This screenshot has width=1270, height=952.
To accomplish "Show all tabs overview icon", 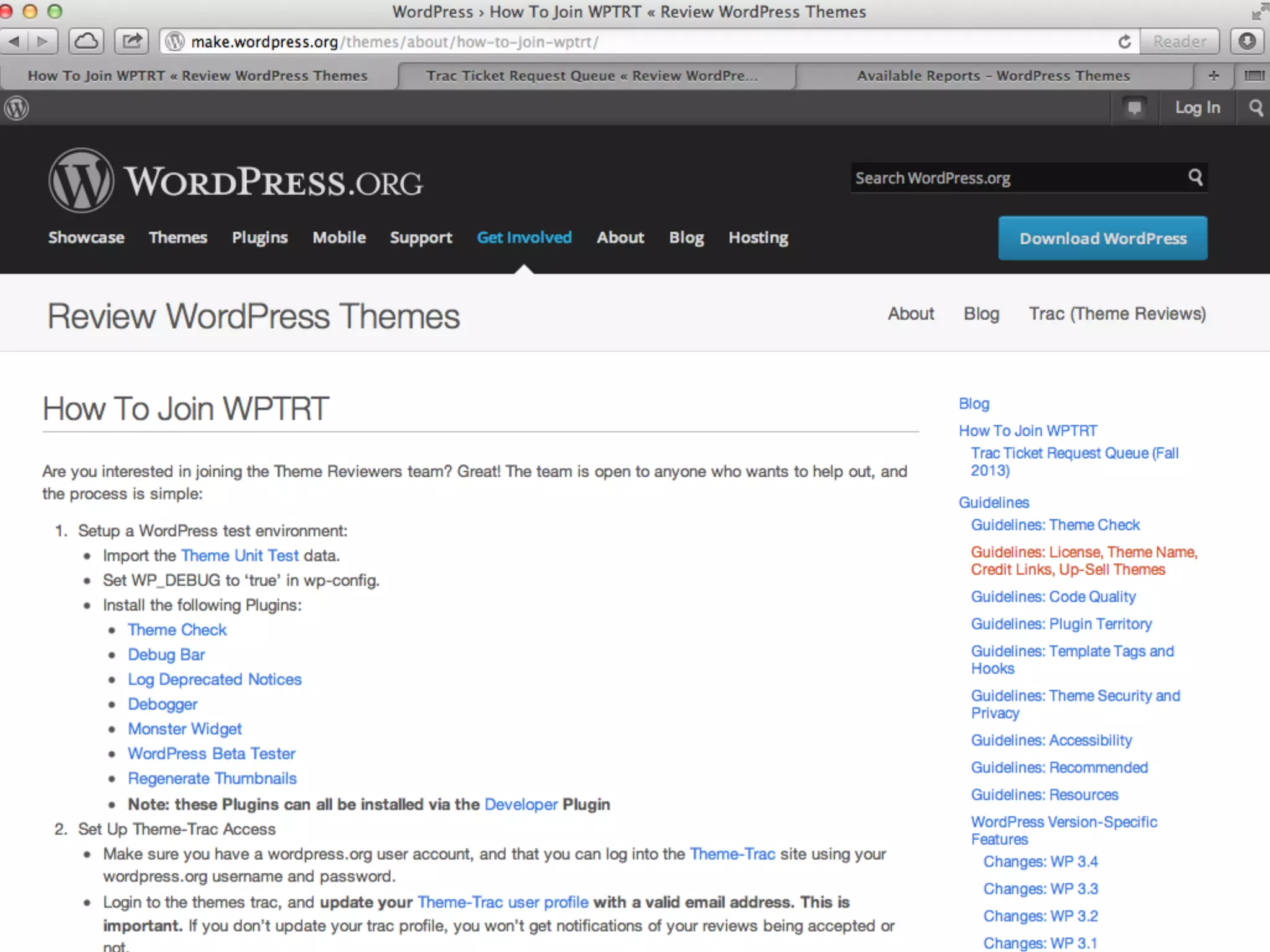I will [1254, 76].
